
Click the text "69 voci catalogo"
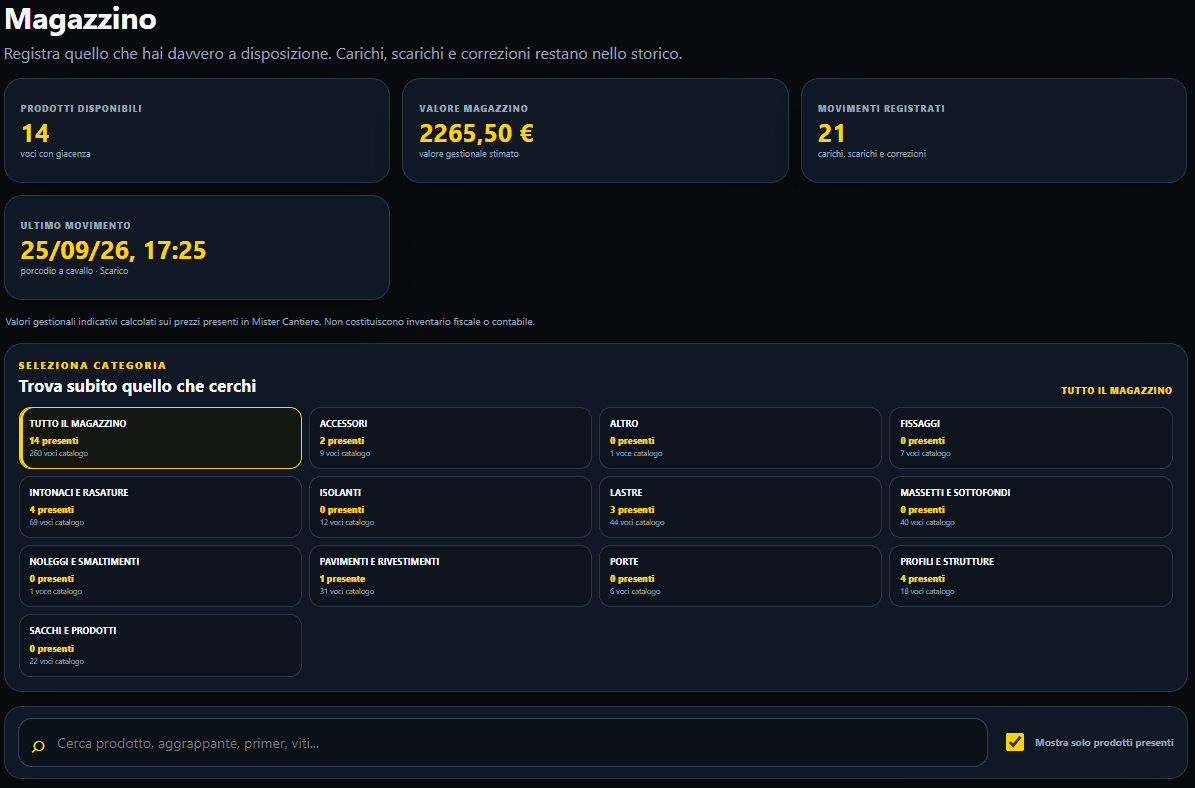click(56, 523)
